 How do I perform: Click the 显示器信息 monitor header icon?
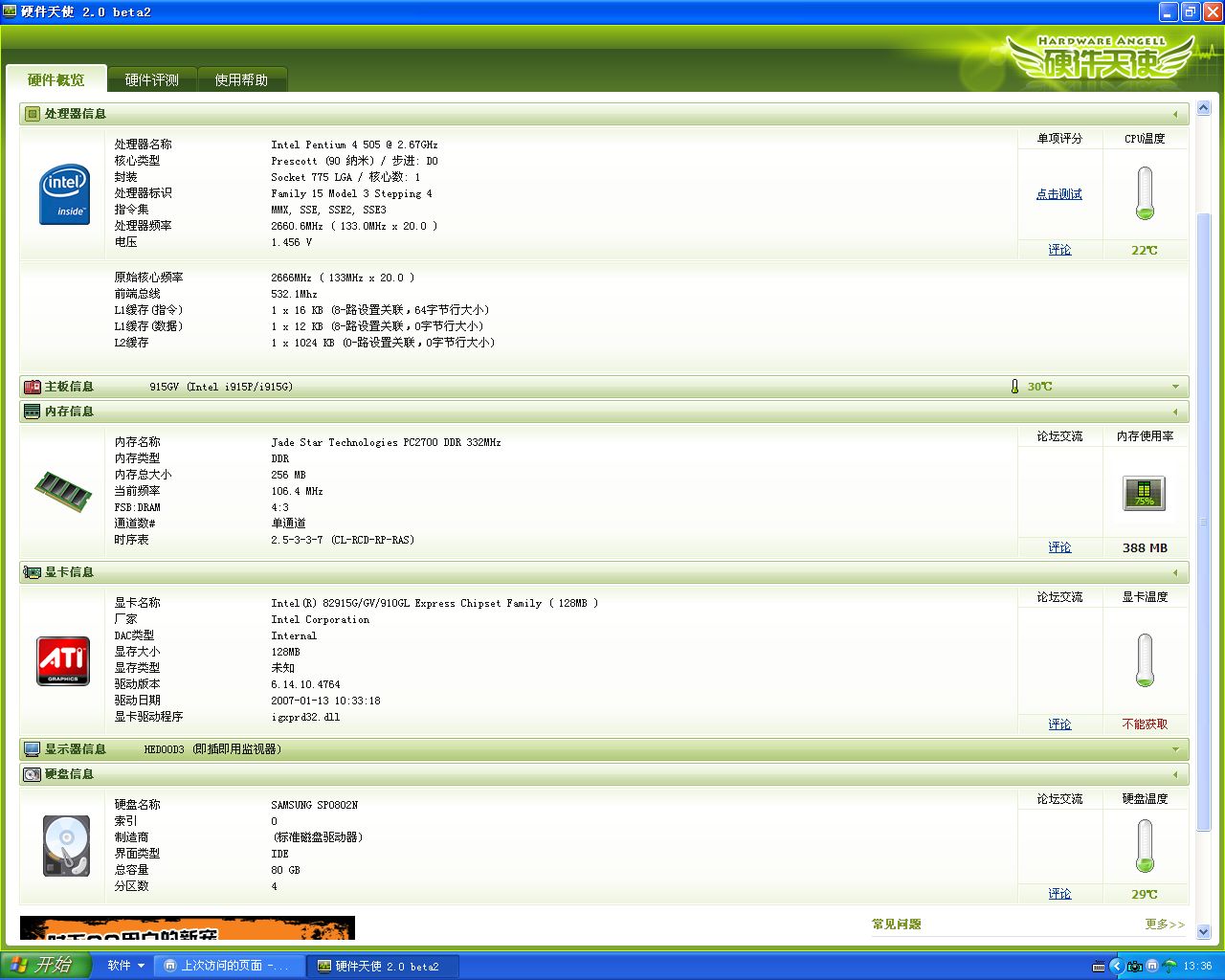click(x=33, y=749)
